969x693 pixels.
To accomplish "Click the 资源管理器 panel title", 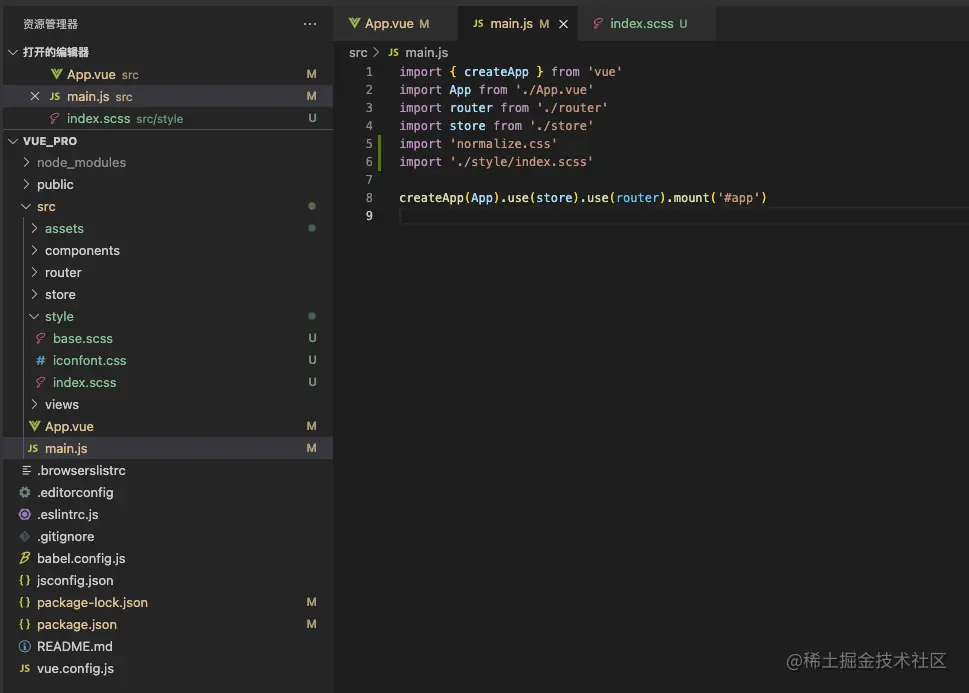I will coord(51,24).
